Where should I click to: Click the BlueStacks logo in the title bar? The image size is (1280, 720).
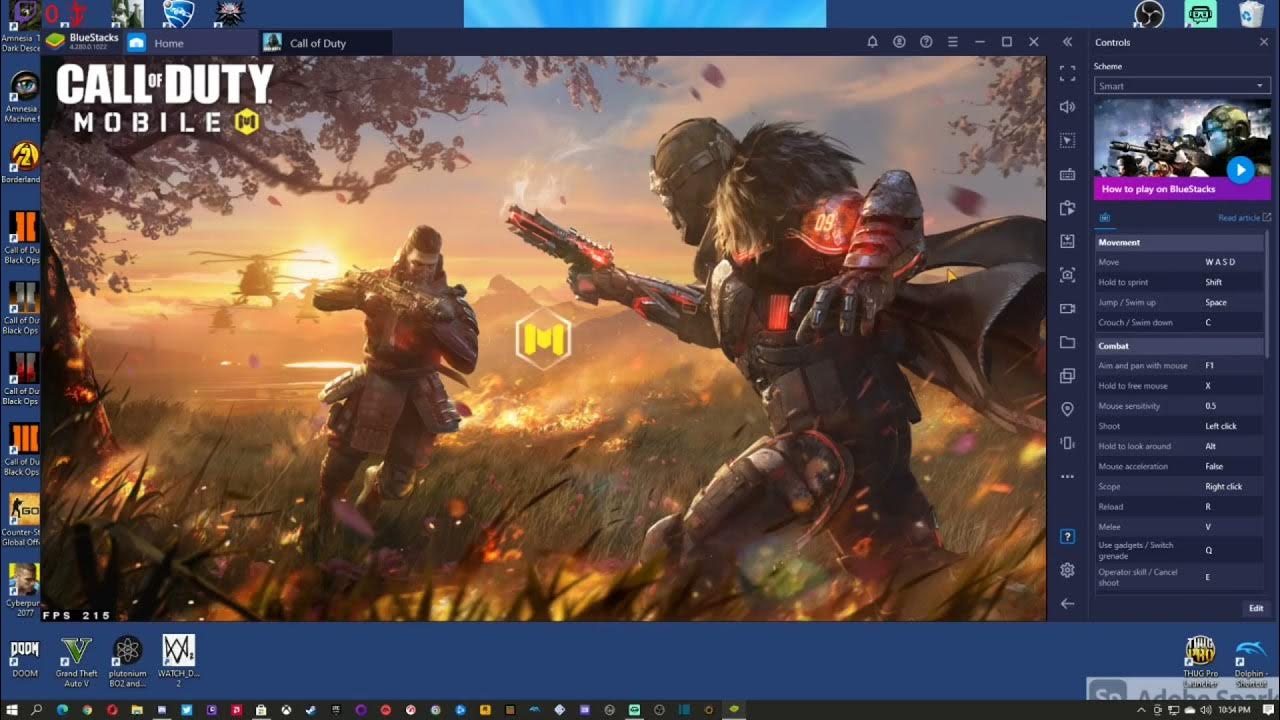coord(56,41)
